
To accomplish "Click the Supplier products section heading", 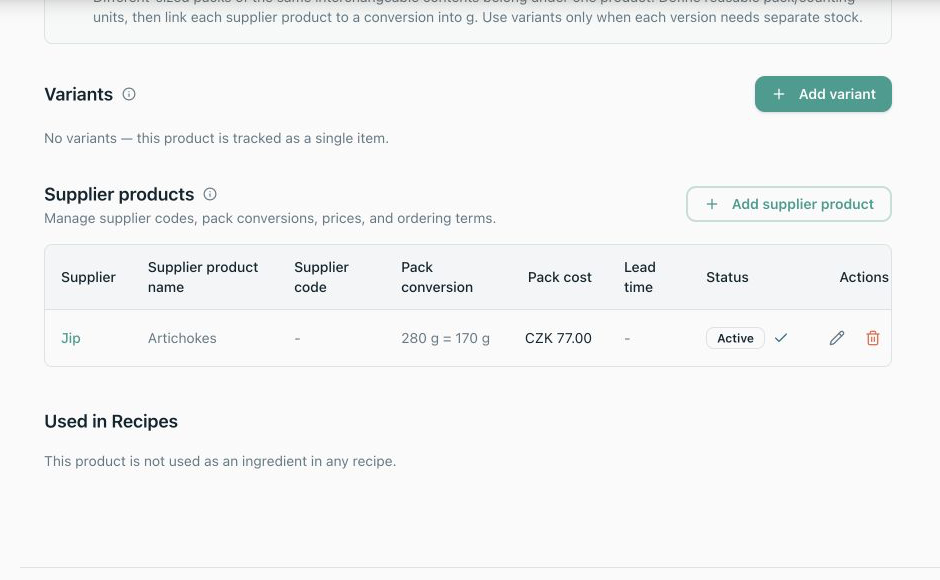I will coord(119,194).
